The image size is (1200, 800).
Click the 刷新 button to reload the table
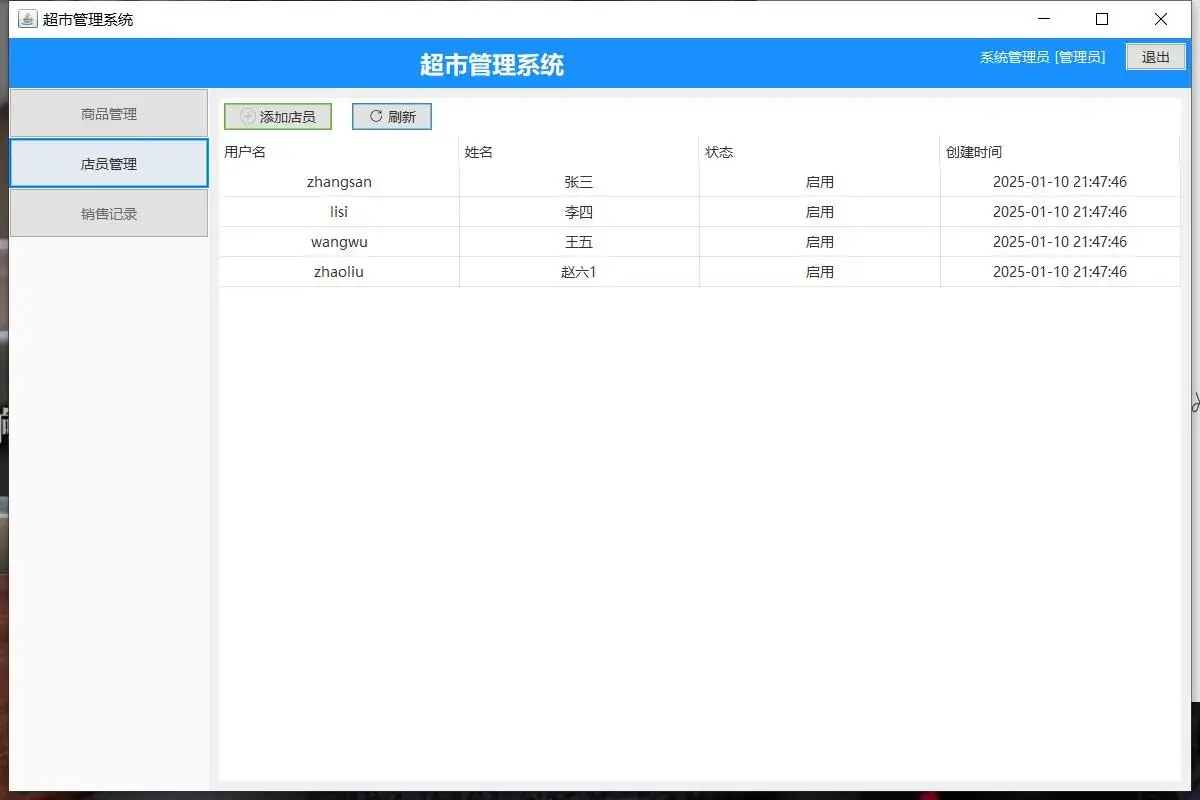coord(391,116)
